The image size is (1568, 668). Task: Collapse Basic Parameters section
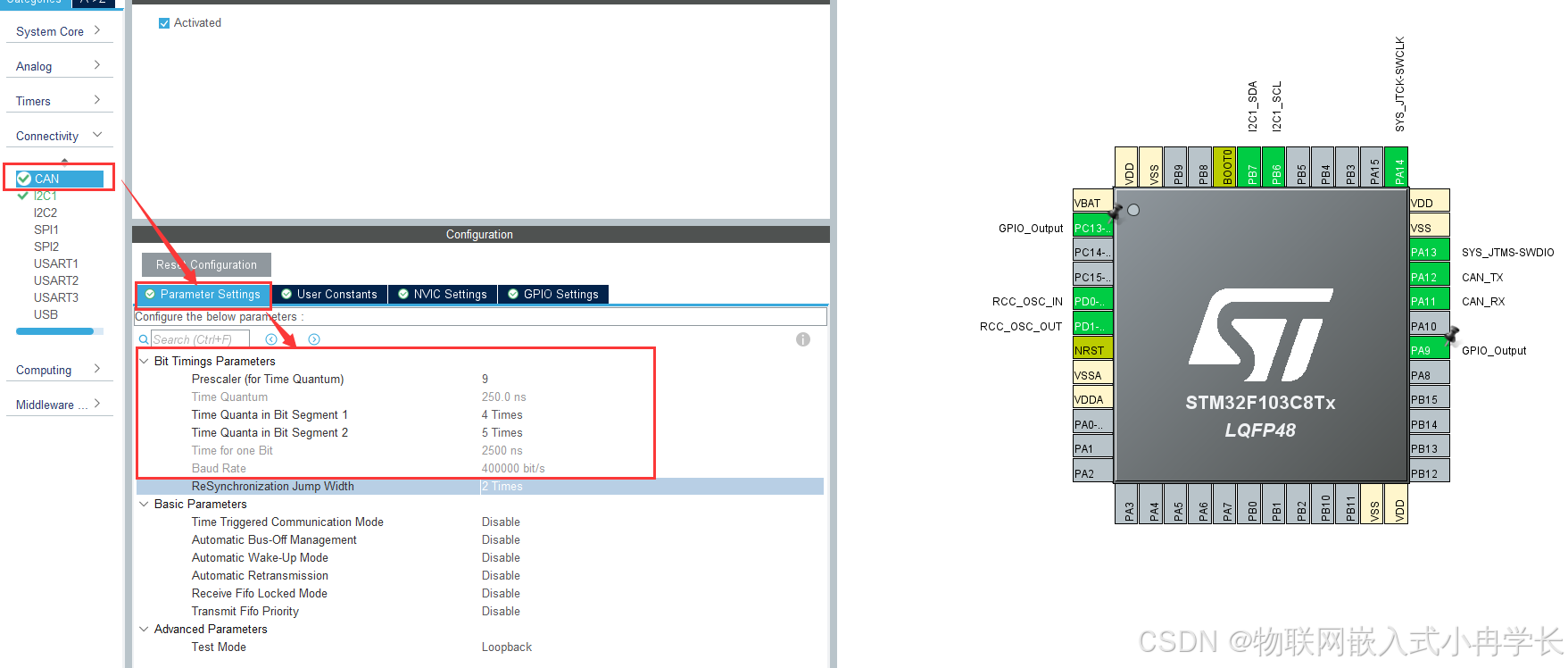click(x=144, y=504)
